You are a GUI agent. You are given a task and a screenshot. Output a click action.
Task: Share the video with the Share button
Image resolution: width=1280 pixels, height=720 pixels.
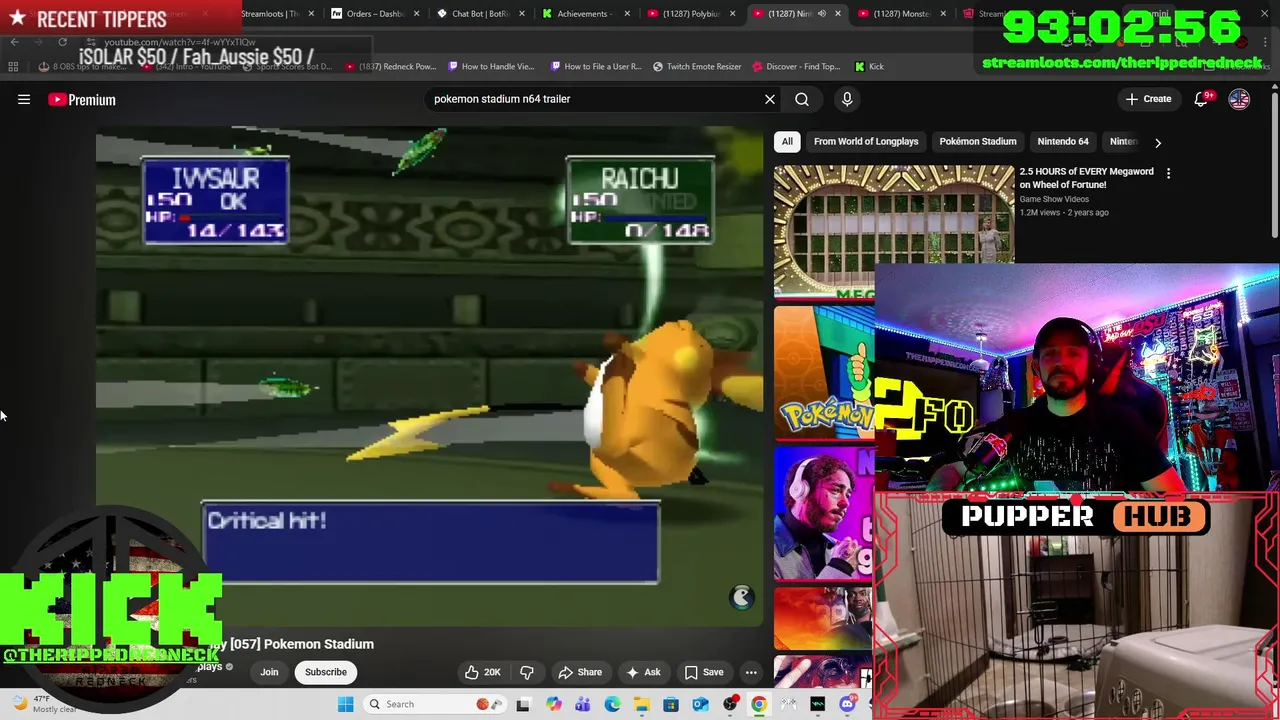point(580,672)
